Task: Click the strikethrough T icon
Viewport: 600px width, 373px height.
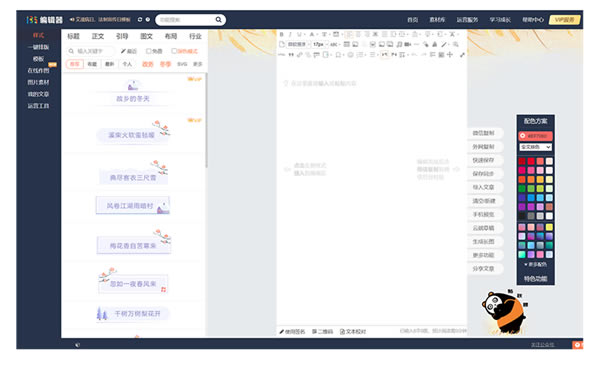Action: (x=324, y=34)
